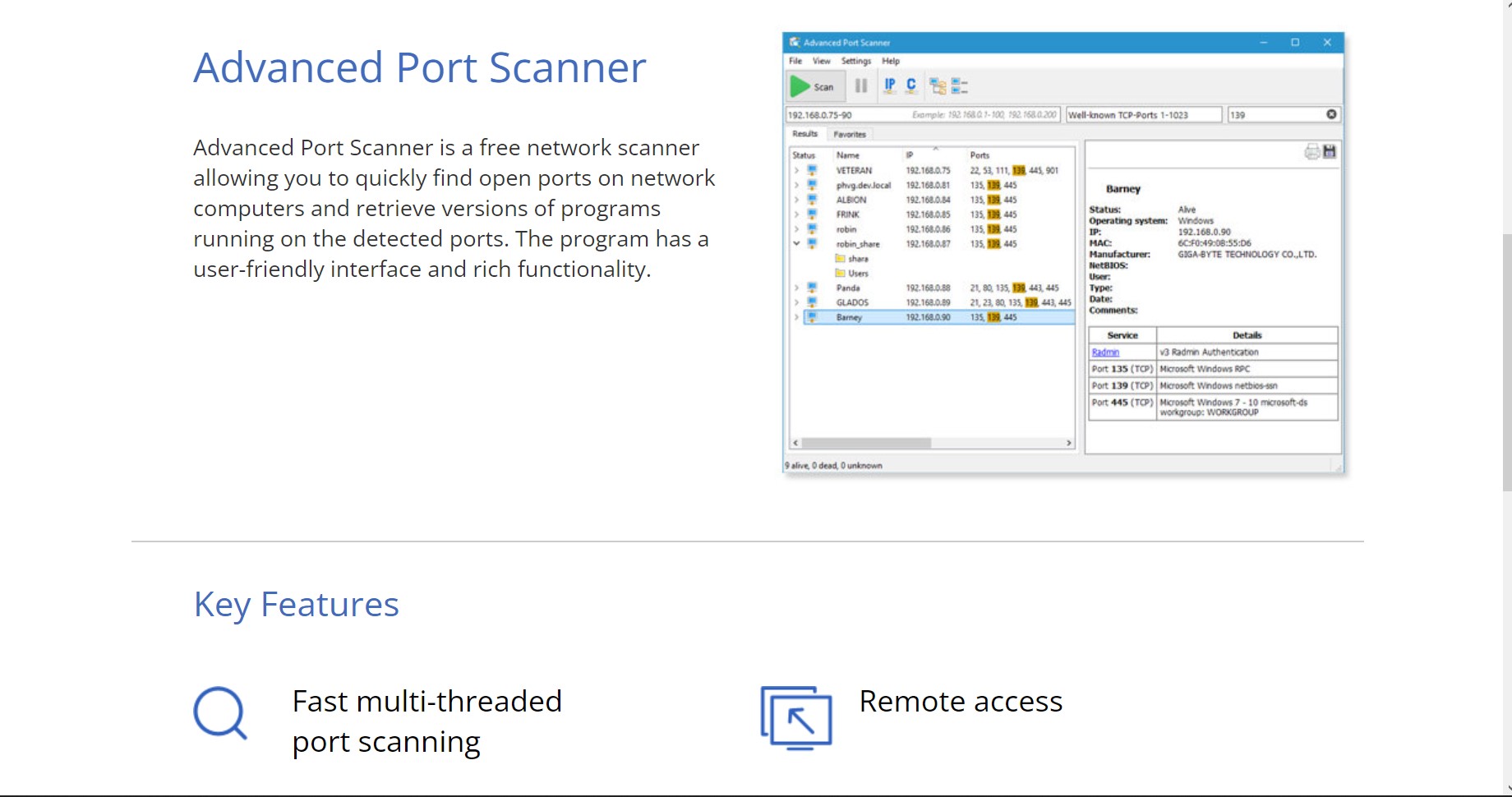1512x797 pixels.
Task: Expand the Barney row
Action: (796, 317)
